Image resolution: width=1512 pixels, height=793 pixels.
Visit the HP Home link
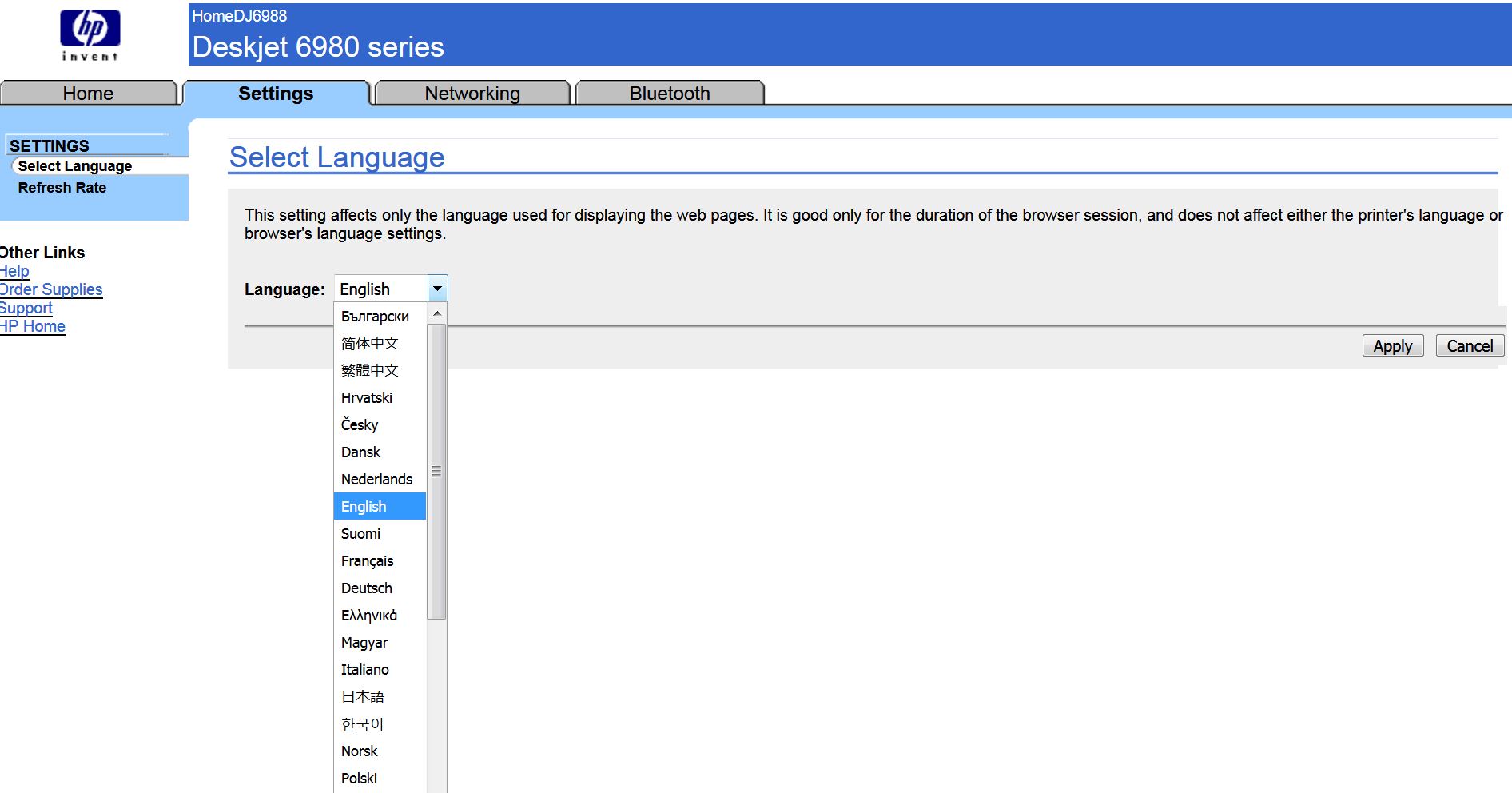[33, 326]
